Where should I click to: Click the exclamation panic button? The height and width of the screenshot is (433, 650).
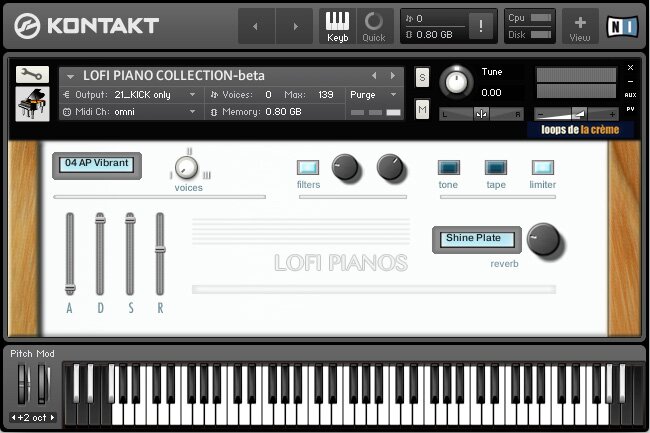coord(481,26)
